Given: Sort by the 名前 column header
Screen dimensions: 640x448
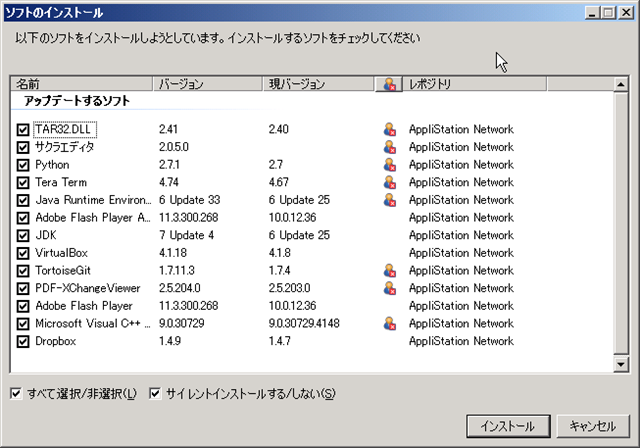Looking at the screenshot, I should pos(82,84).
